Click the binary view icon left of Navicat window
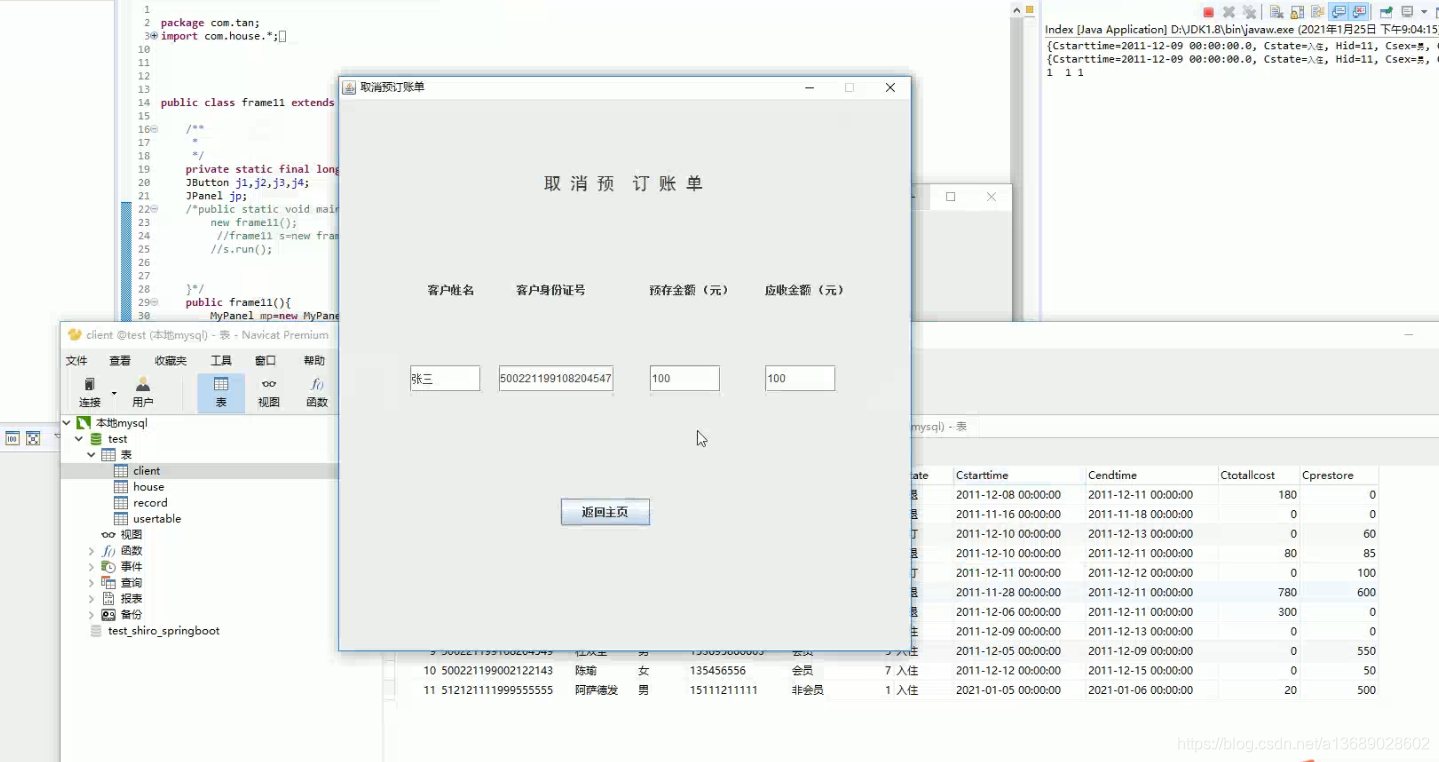This screenshot has width=1439, height=762. pyautogui.click(x=13, y=438)
